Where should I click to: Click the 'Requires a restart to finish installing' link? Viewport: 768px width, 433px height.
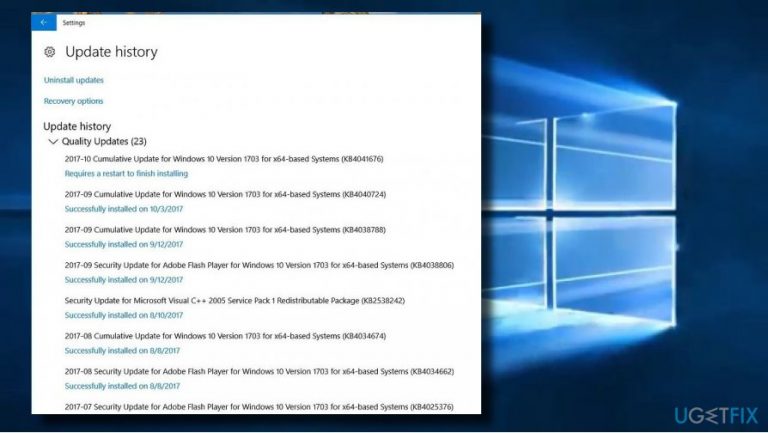point(126,173)
